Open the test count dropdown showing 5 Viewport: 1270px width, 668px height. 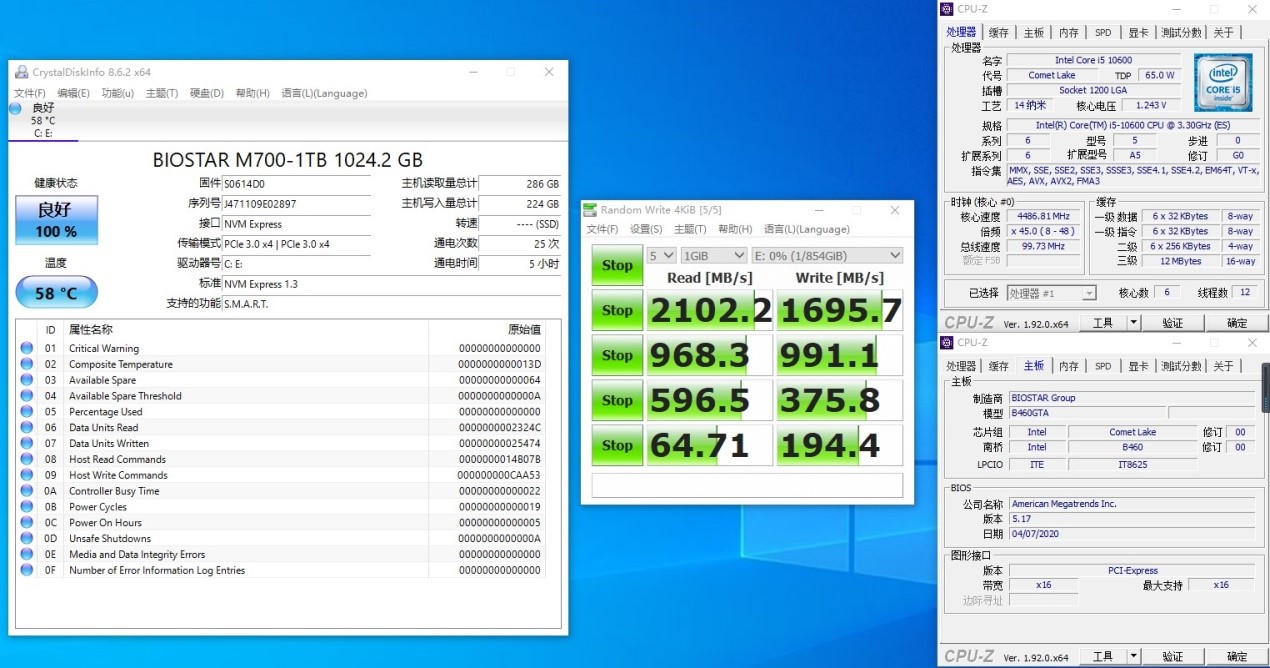point(661,255)
